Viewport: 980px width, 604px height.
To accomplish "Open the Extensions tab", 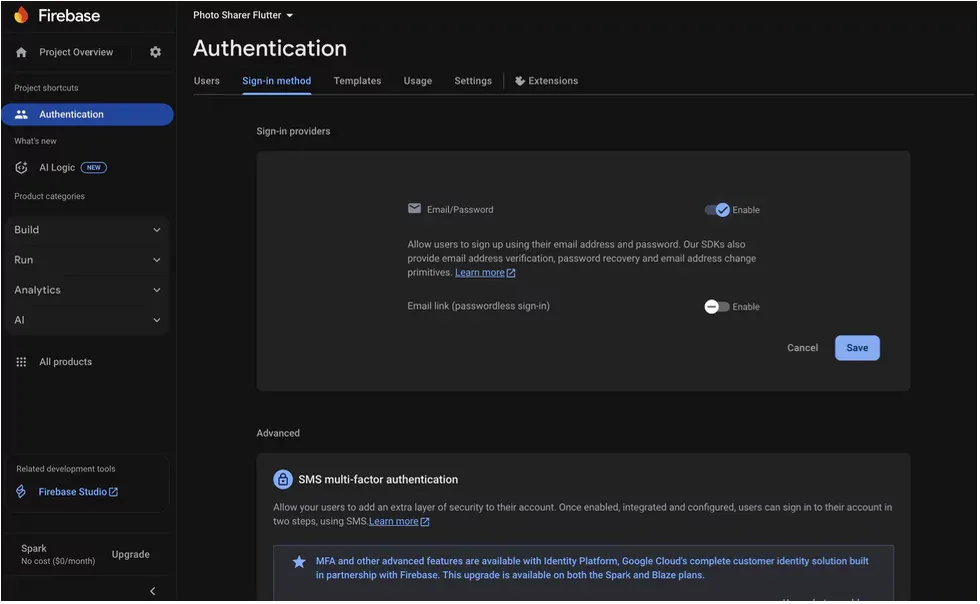I will [x=547, y=81].
